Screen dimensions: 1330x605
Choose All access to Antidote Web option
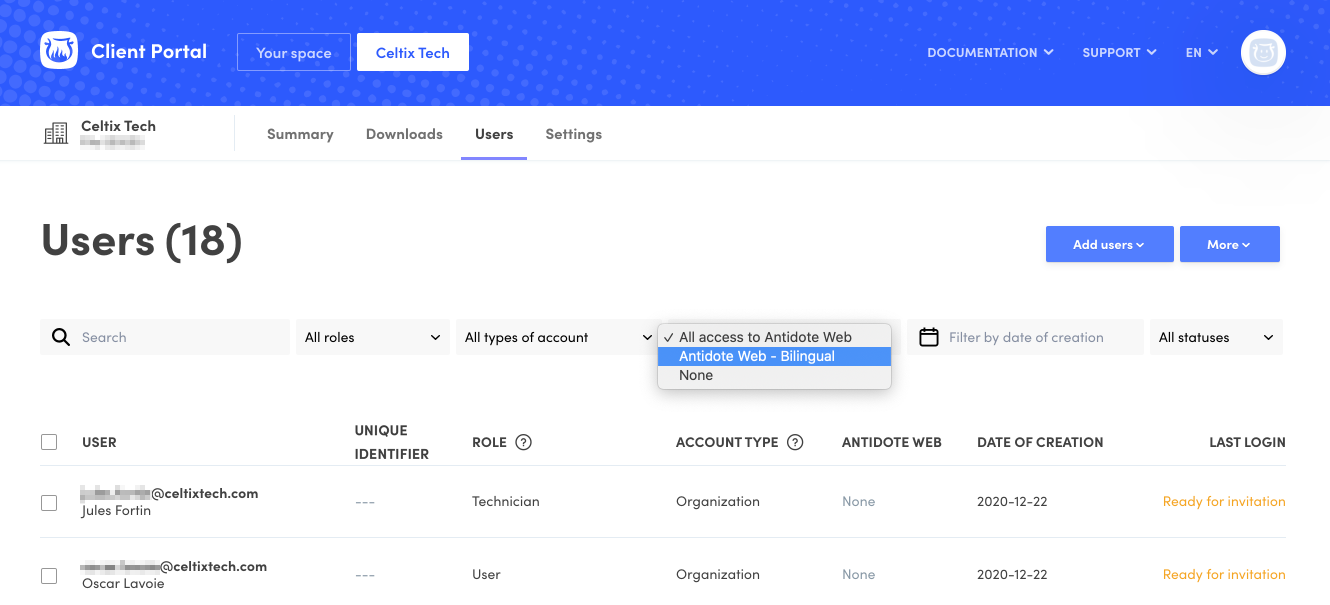(774, 337)
